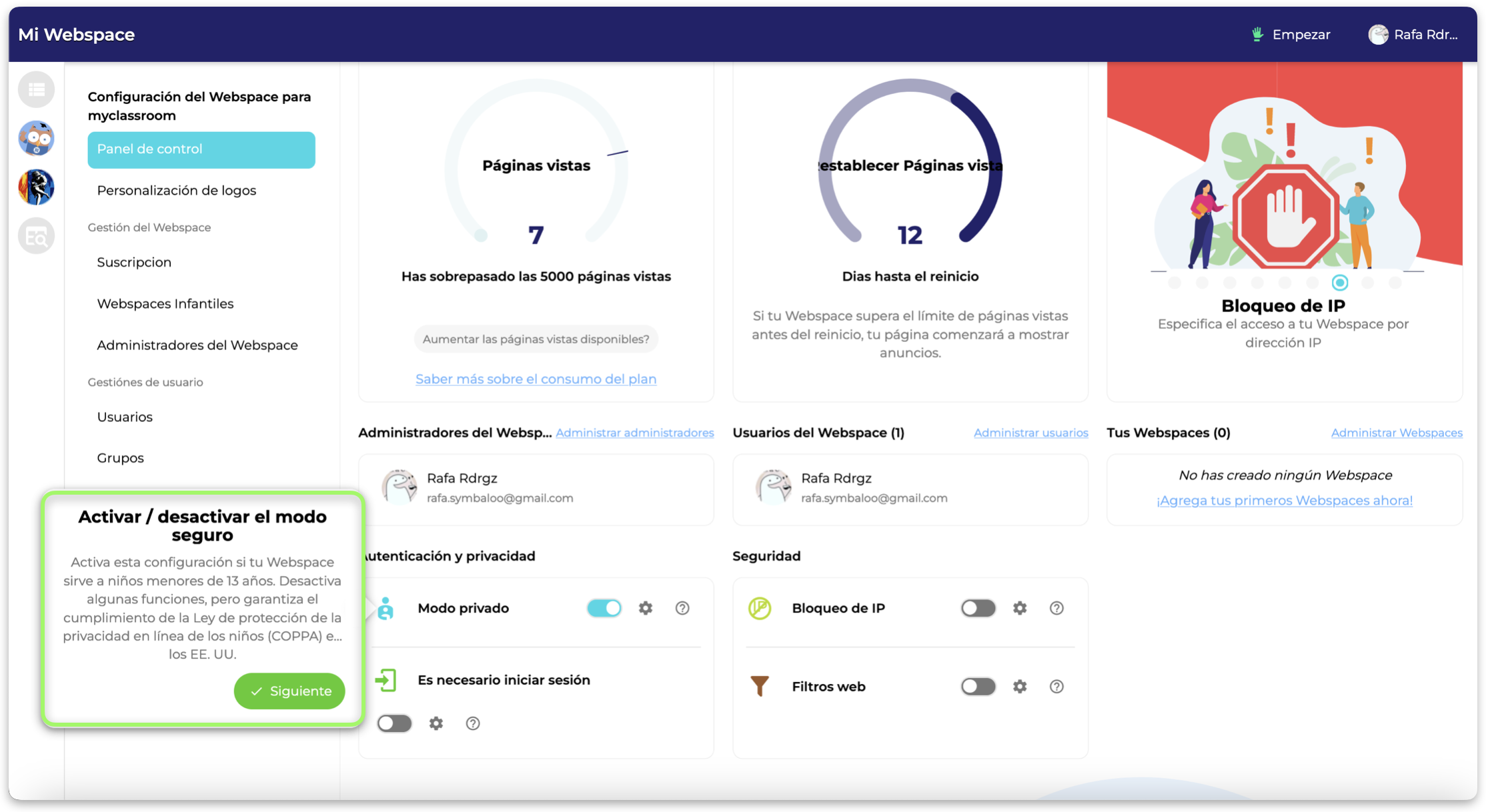Show help for Filtros web
Image resolution: width=1486 pixels, height=812 pixels.
(x=1056, y=687)
